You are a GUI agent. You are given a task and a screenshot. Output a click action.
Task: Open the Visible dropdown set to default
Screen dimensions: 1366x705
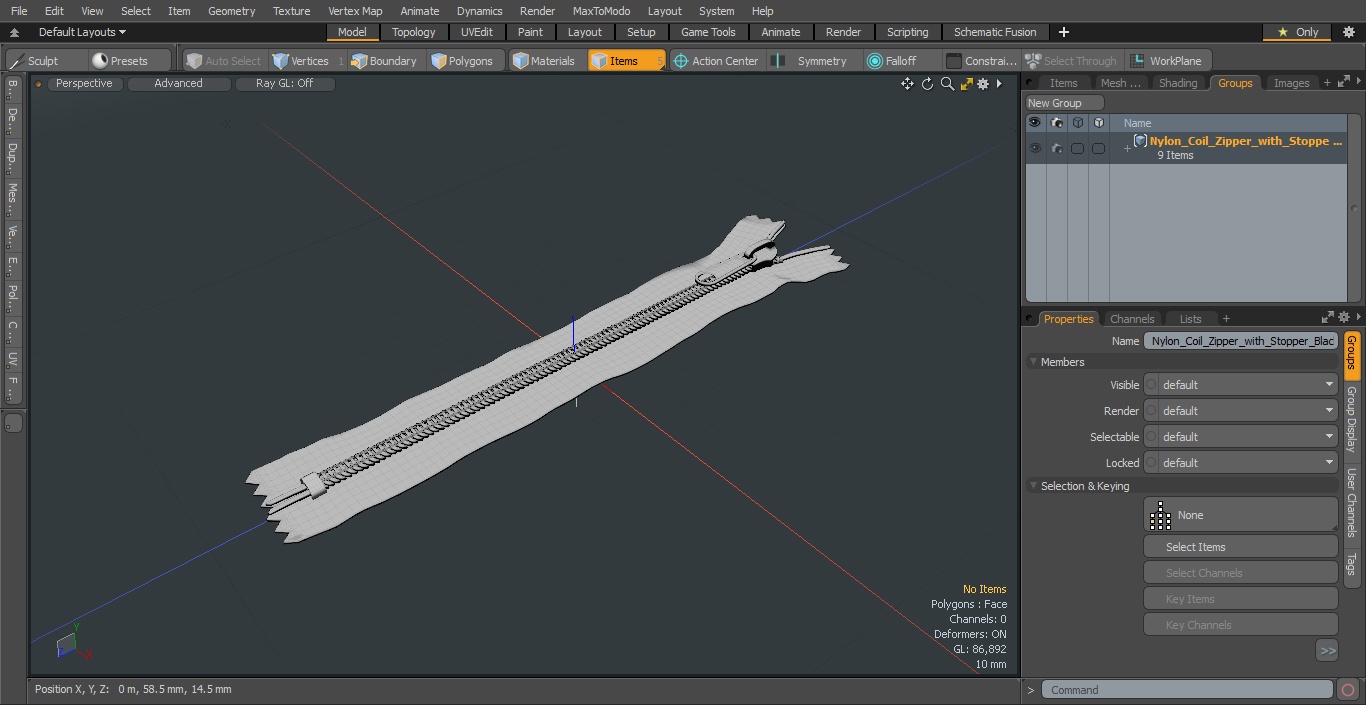pos(1240,385)
